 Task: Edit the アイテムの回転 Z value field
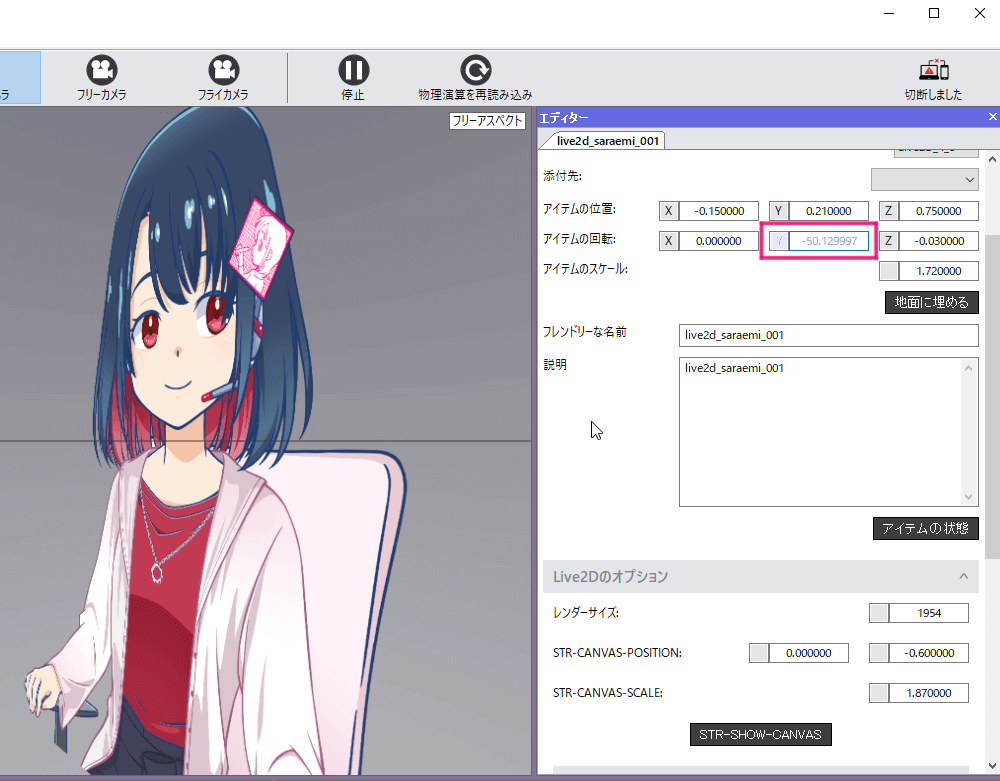point(939,241)
